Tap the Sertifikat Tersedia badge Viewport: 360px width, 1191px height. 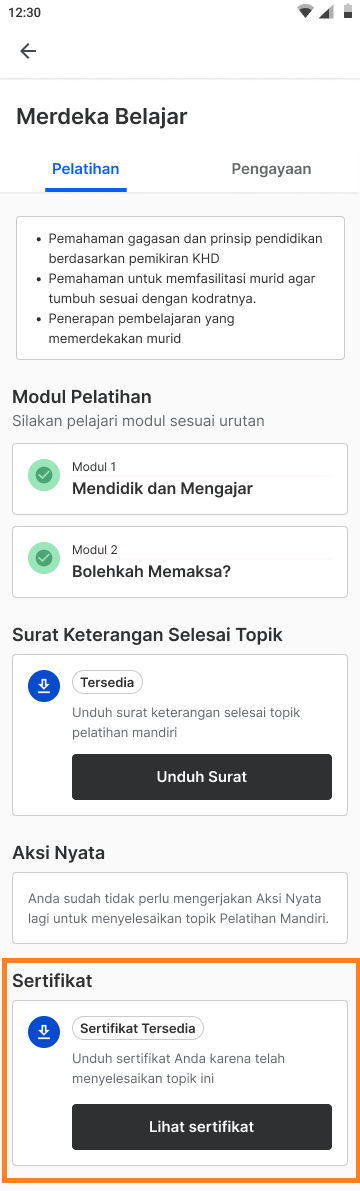(x=138, y=1028)
